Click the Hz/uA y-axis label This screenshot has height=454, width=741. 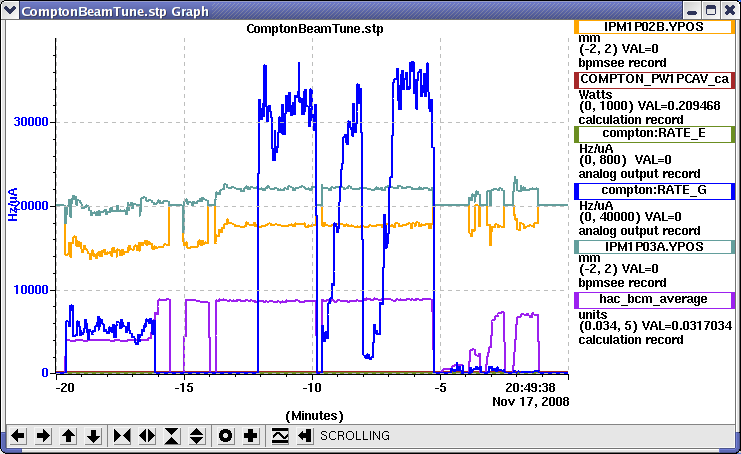(x=13, y=205)
